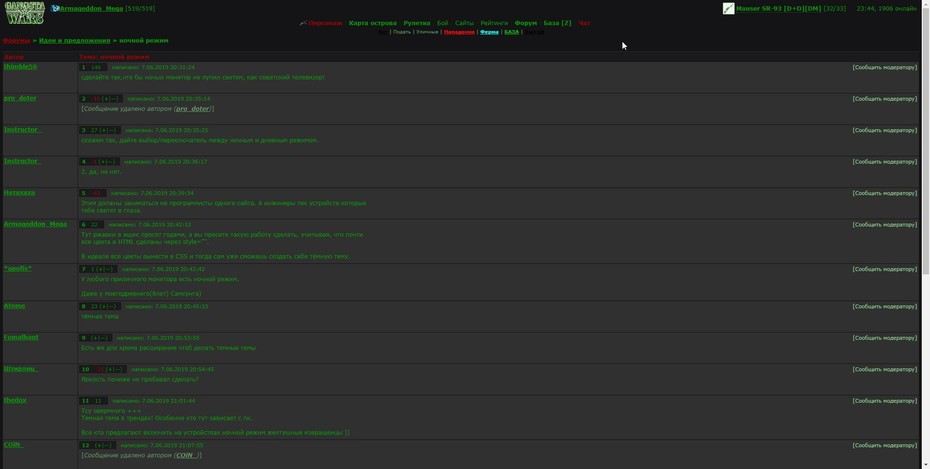Click post number 1 badge

tap(84, 68)
